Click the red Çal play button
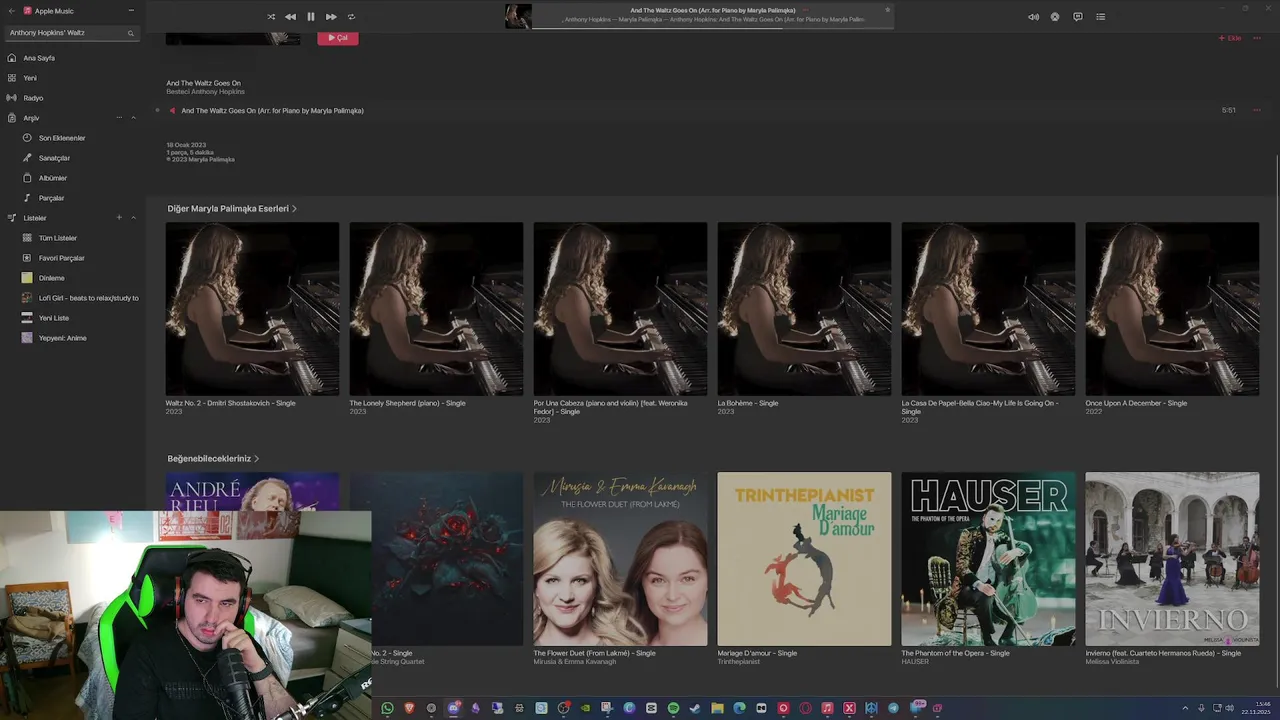The height and width of the screenshot is (720, 1280). point(338,38)
